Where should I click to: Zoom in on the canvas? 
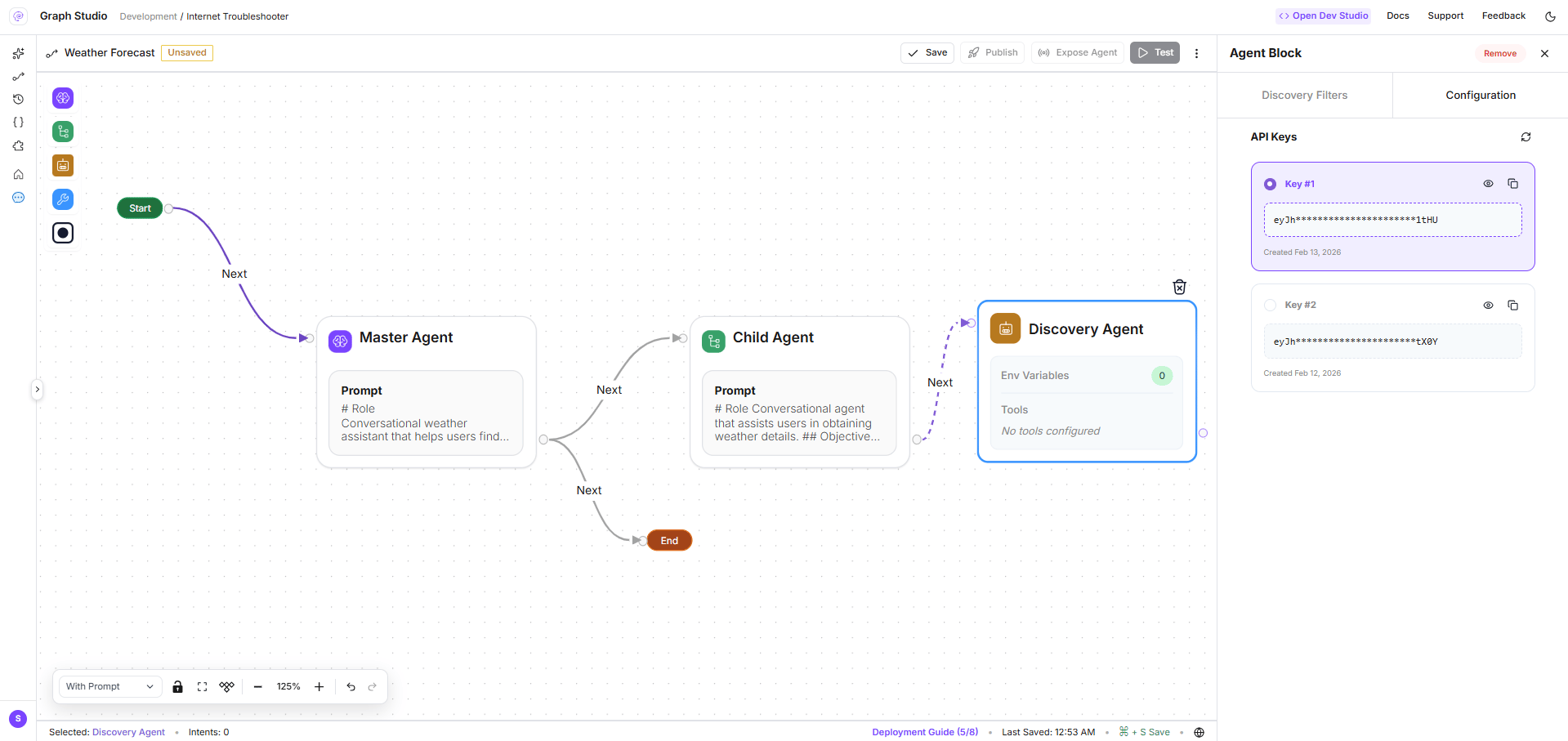click(319, 687)
